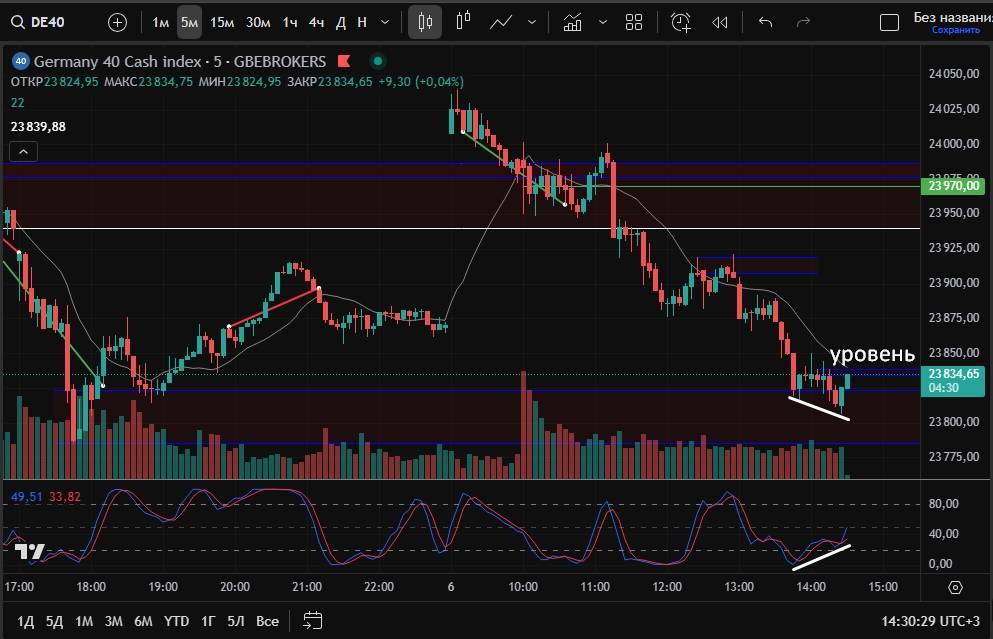Create an alert with the clock icon
Viewport: 993px width, 639px height.
[x=681, y=22]
